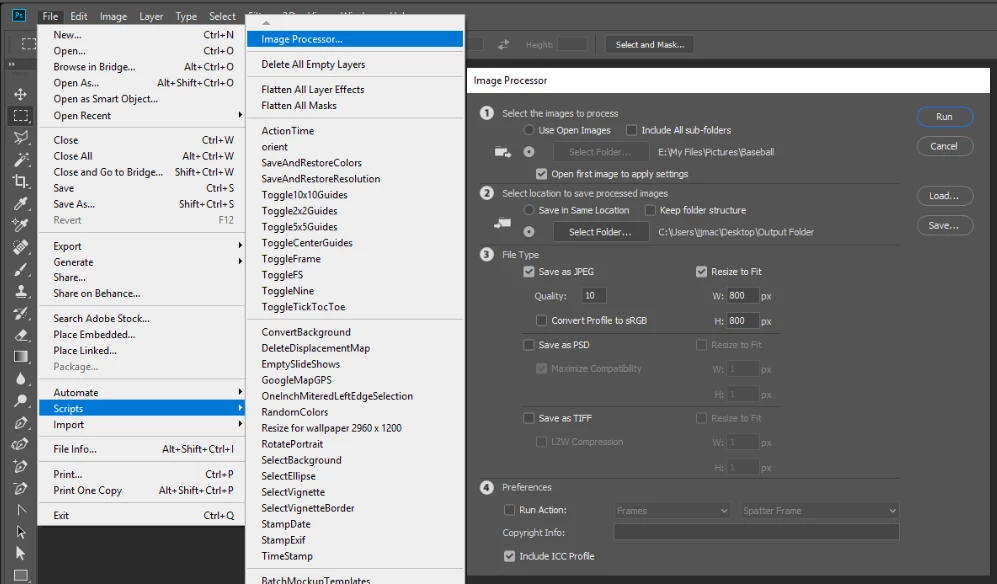Viewport: 997px width, 584px height.
Task: Open the Layer menu
Action: (151, 16)
